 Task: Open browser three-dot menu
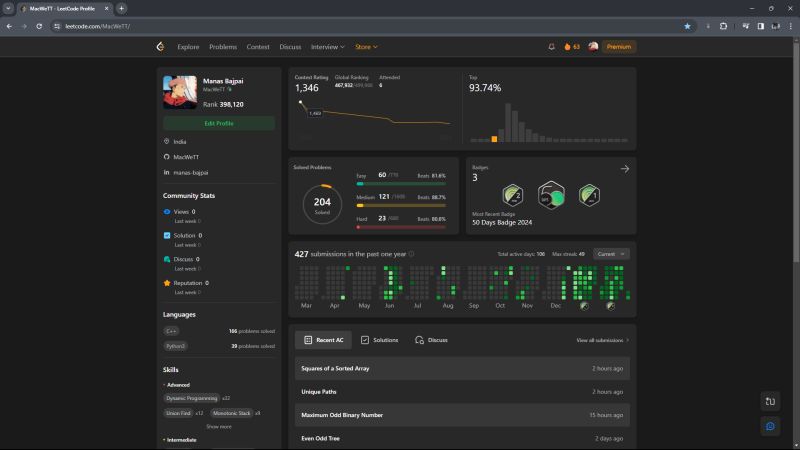[x=790, y=26]
